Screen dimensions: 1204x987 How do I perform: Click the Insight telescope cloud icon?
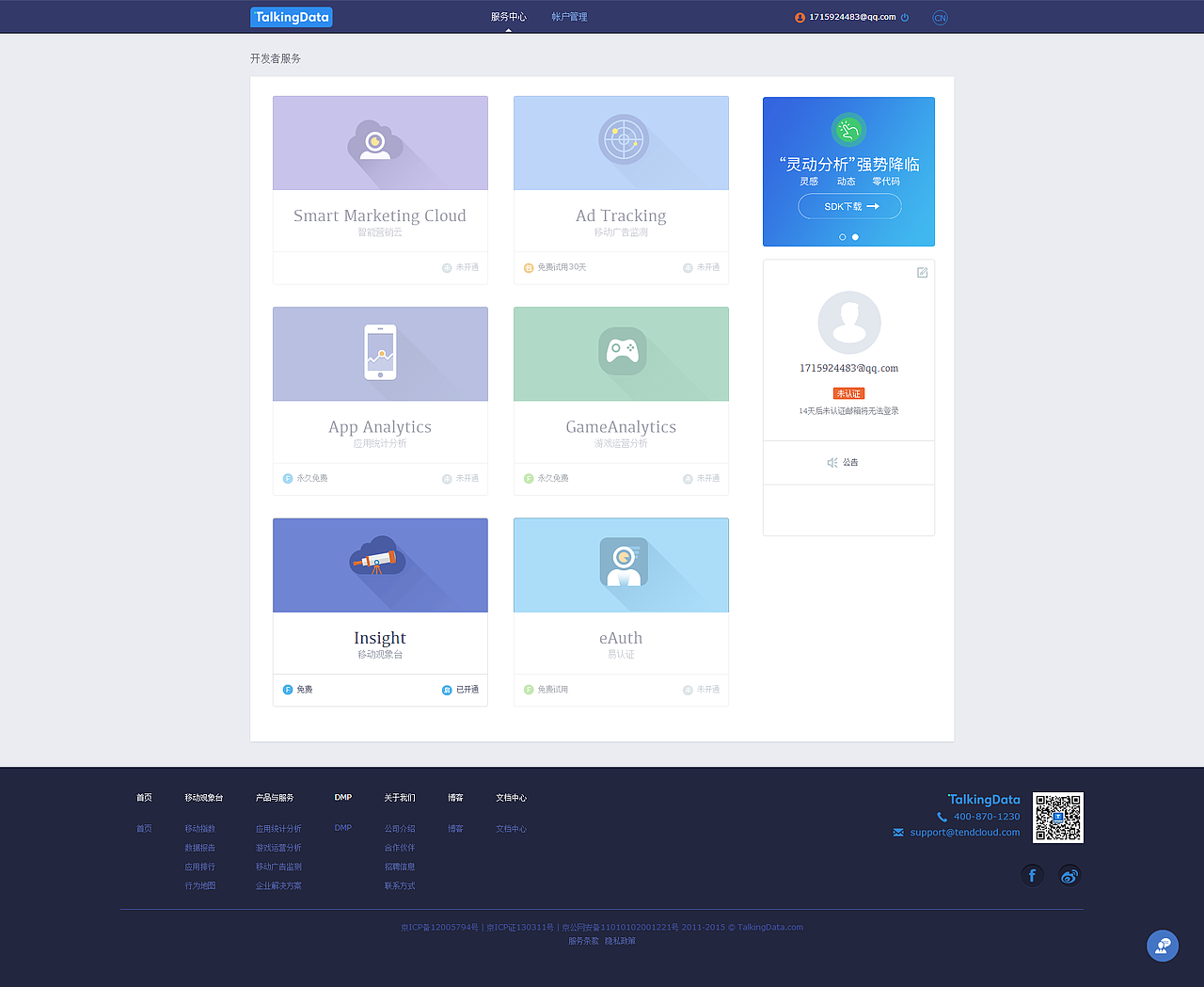coord(377,555)
